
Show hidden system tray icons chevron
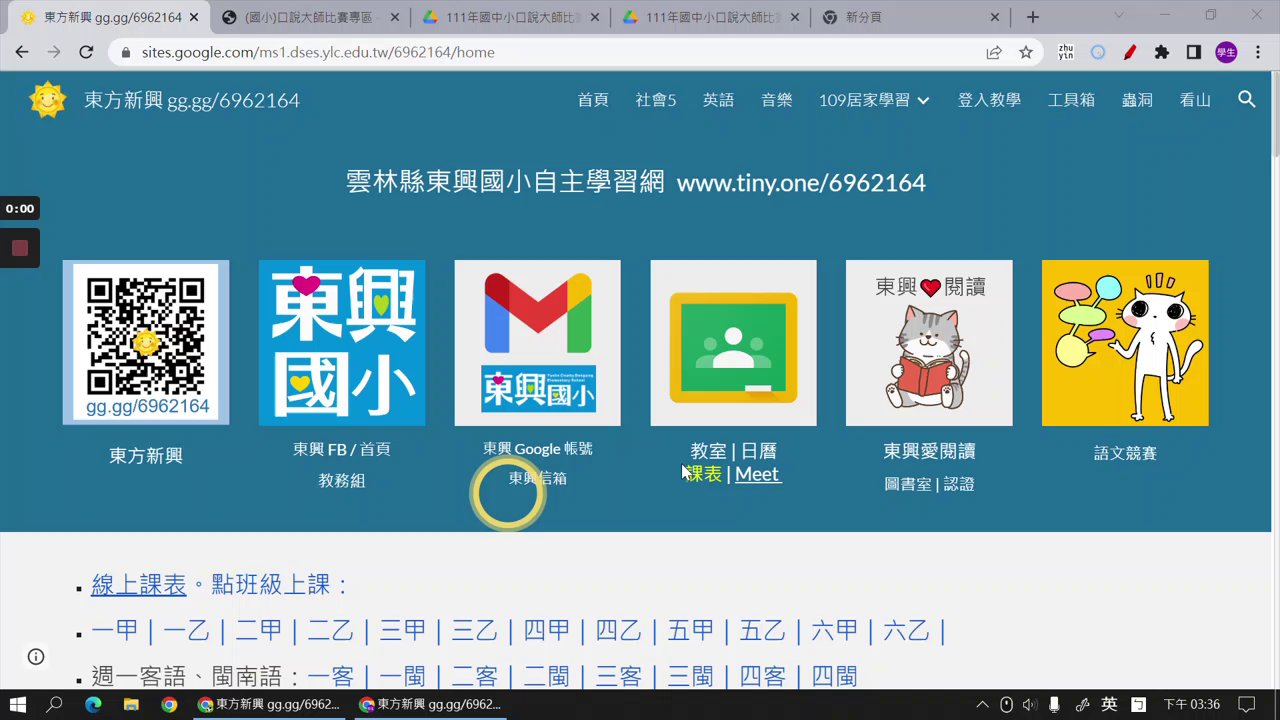pos(982,704)
